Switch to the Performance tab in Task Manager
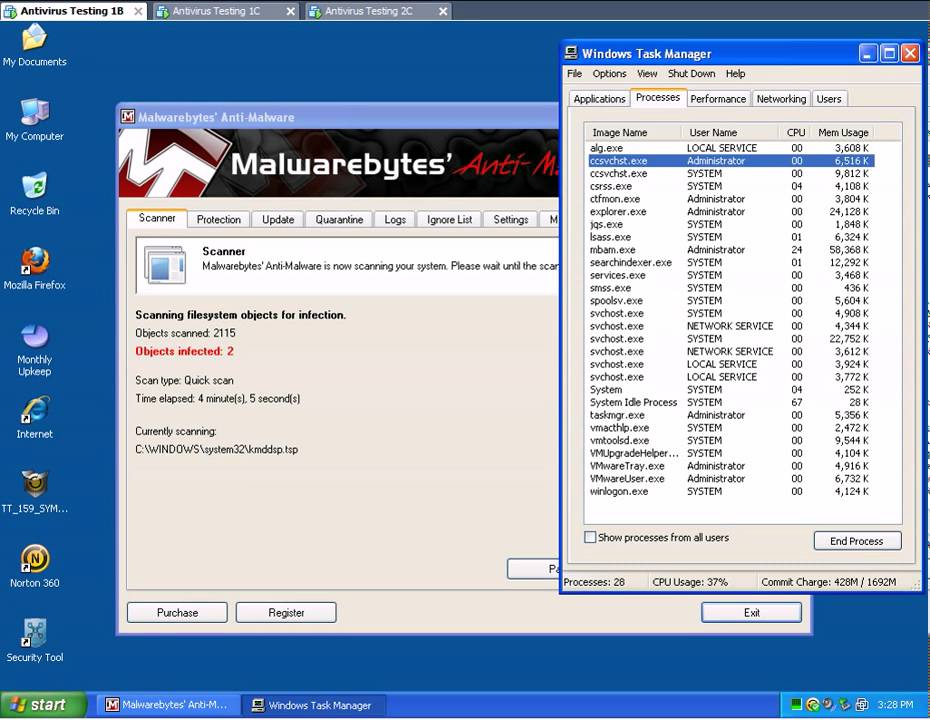This screenshot has height=720, width=930. pos(718,99)
